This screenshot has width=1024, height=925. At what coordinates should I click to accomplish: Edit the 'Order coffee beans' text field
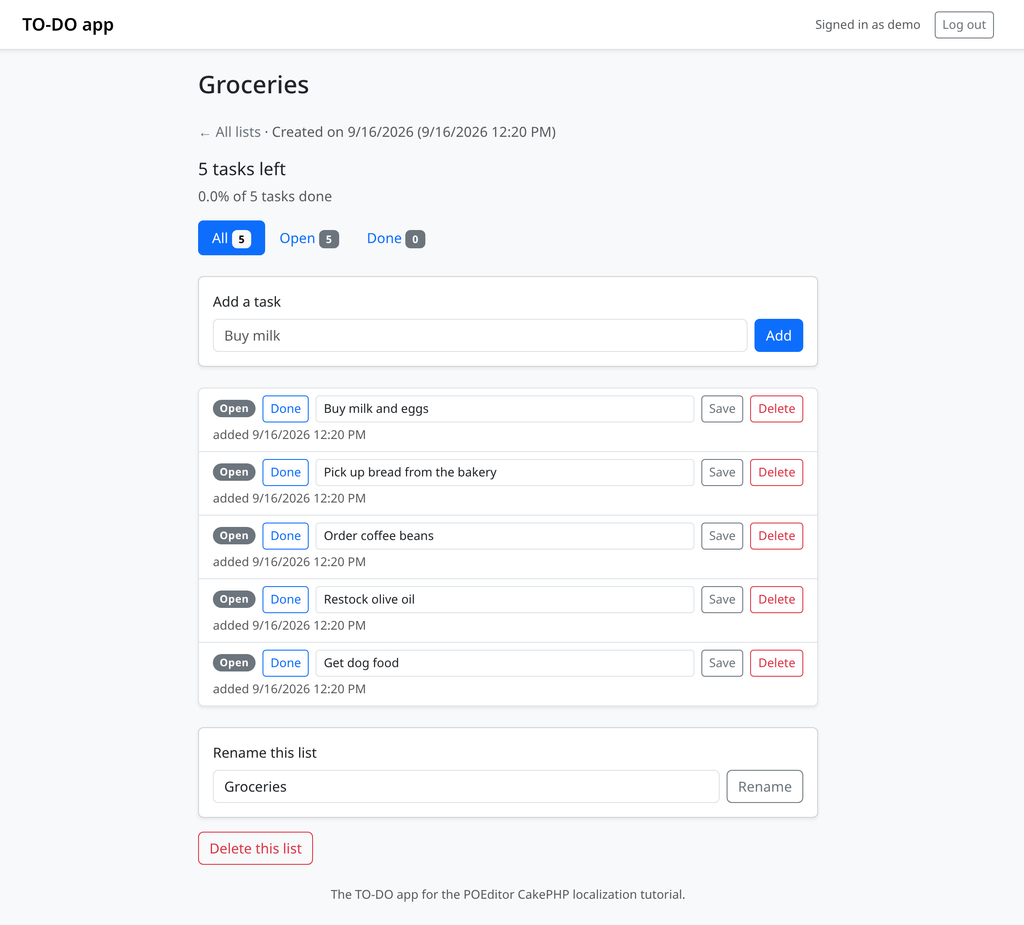pyautogui.click(x=504, y=536)
